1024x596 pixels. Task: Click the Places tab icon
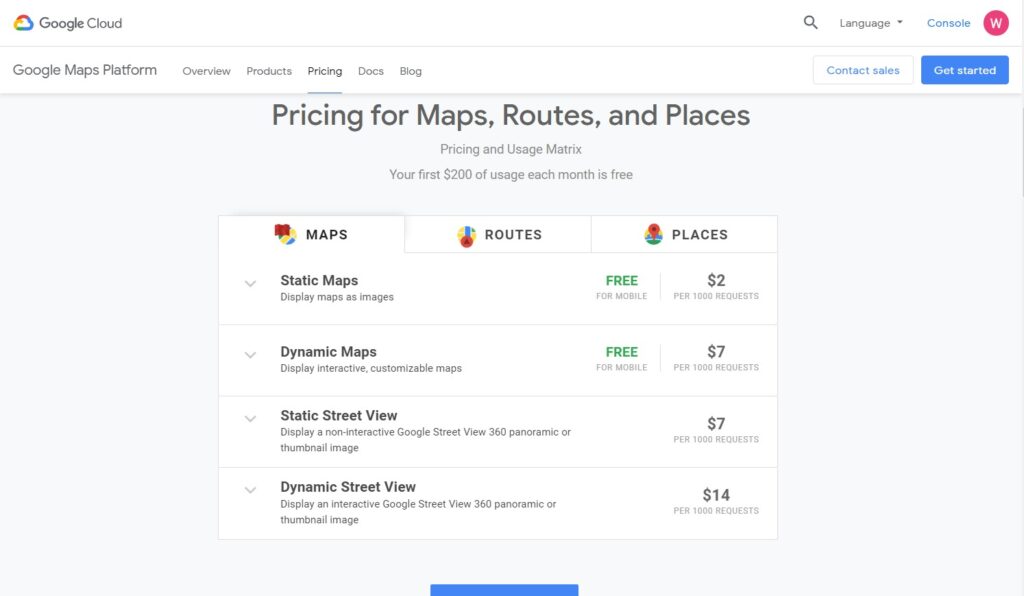(x=653, y=234)
